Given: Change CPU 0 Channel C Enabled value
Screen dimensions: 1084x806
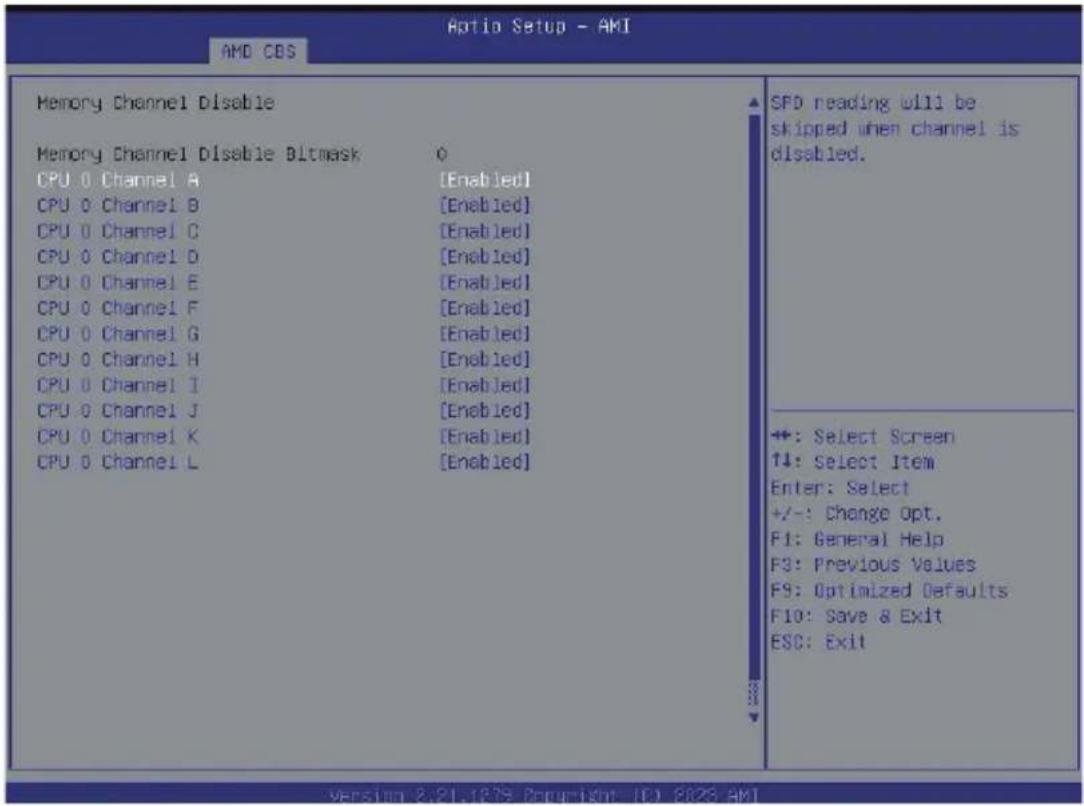Looking at the screenshot, I should coord(485,232).
